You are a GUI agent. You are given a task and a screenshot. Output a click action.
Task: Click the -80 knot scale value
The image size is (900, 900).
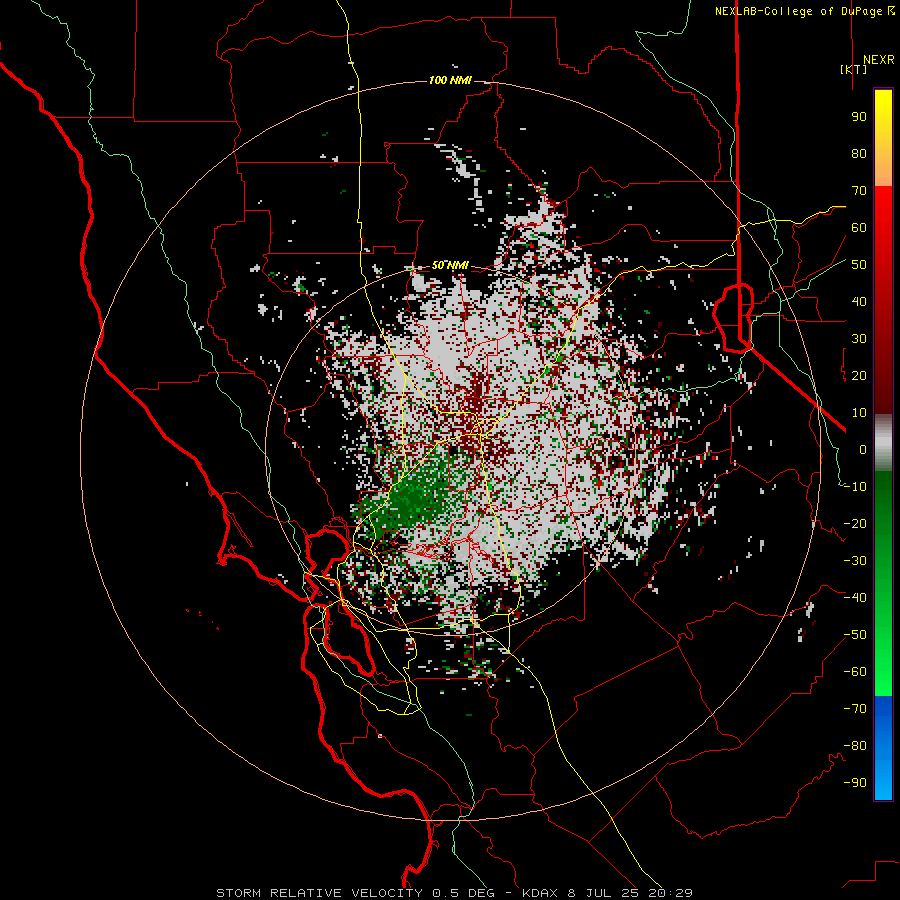click(x=855, y=746)
